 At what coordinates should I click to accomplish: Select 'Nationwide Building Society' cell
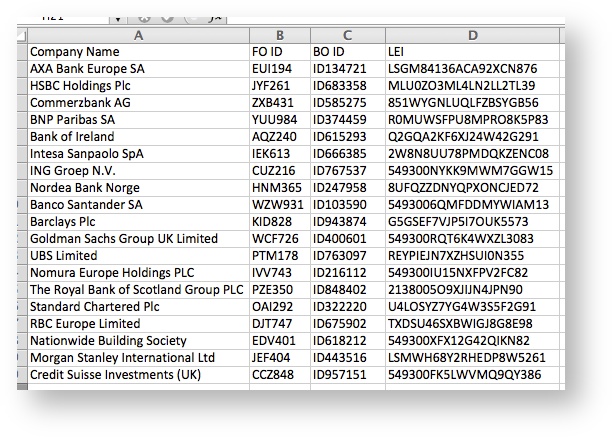coord(138,341)
